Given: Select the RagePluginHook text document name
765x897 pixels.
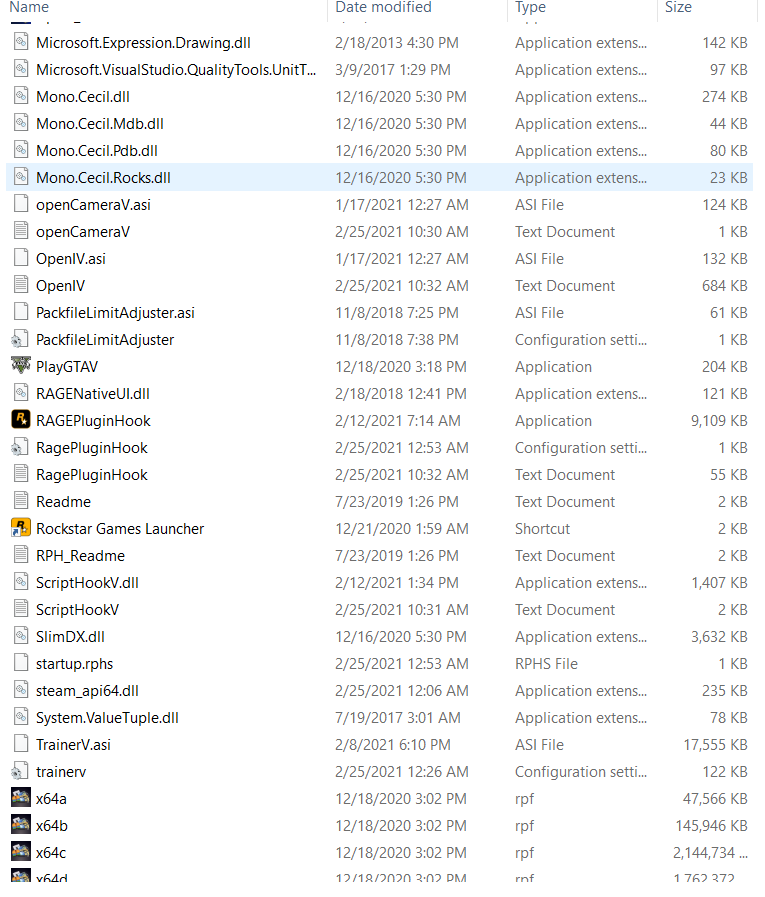Looking at the screenshot, I should click(92, 475).
